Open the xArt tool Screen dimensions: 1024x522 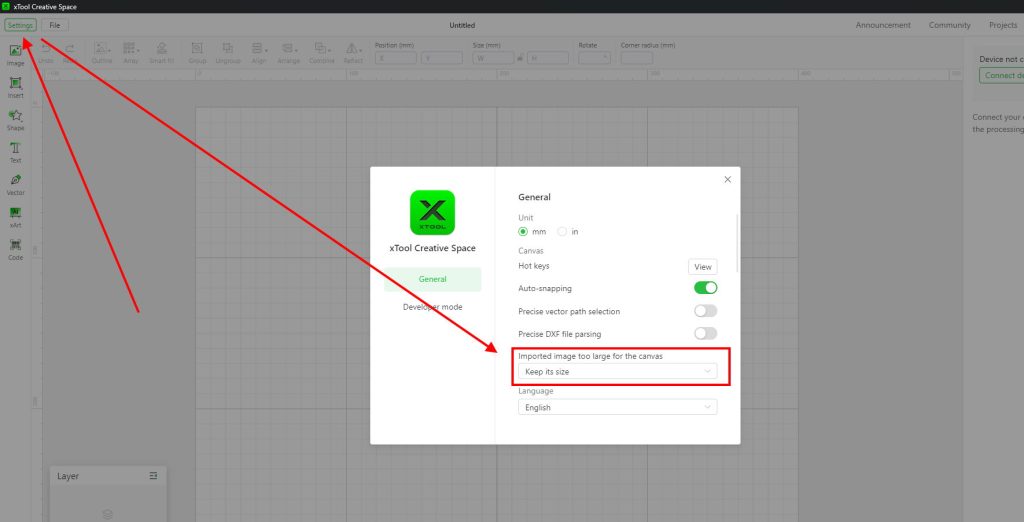click(15, 217)
